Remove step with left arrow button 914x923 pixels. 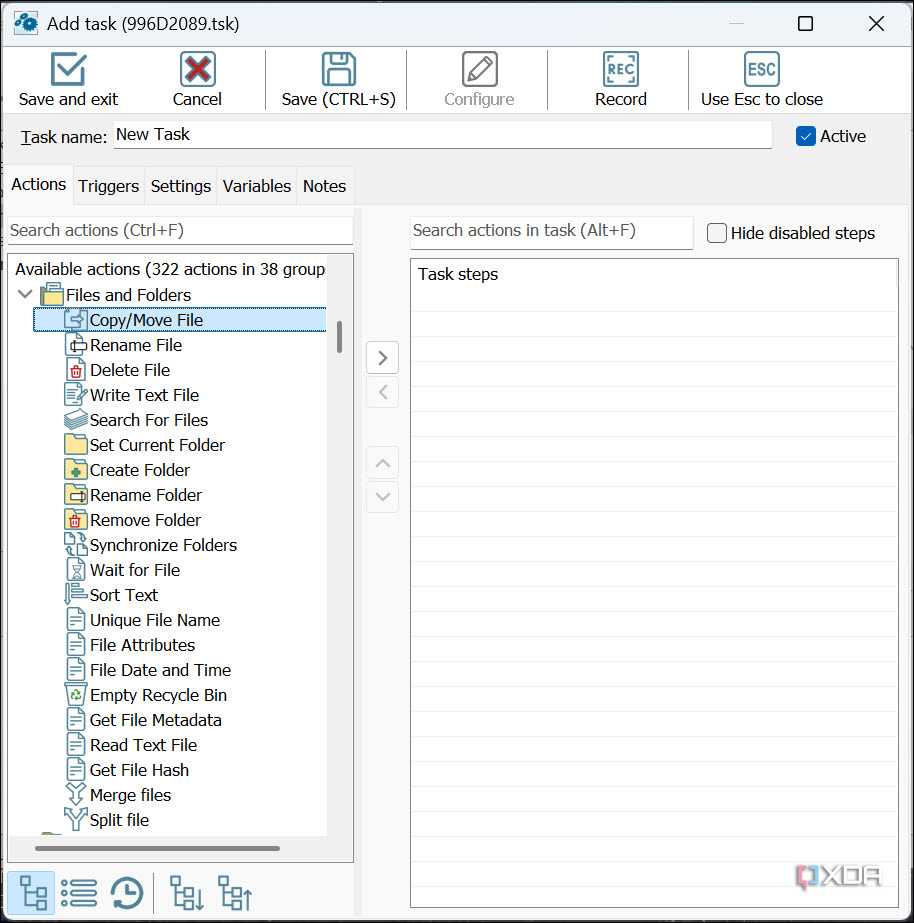[383, 392]
